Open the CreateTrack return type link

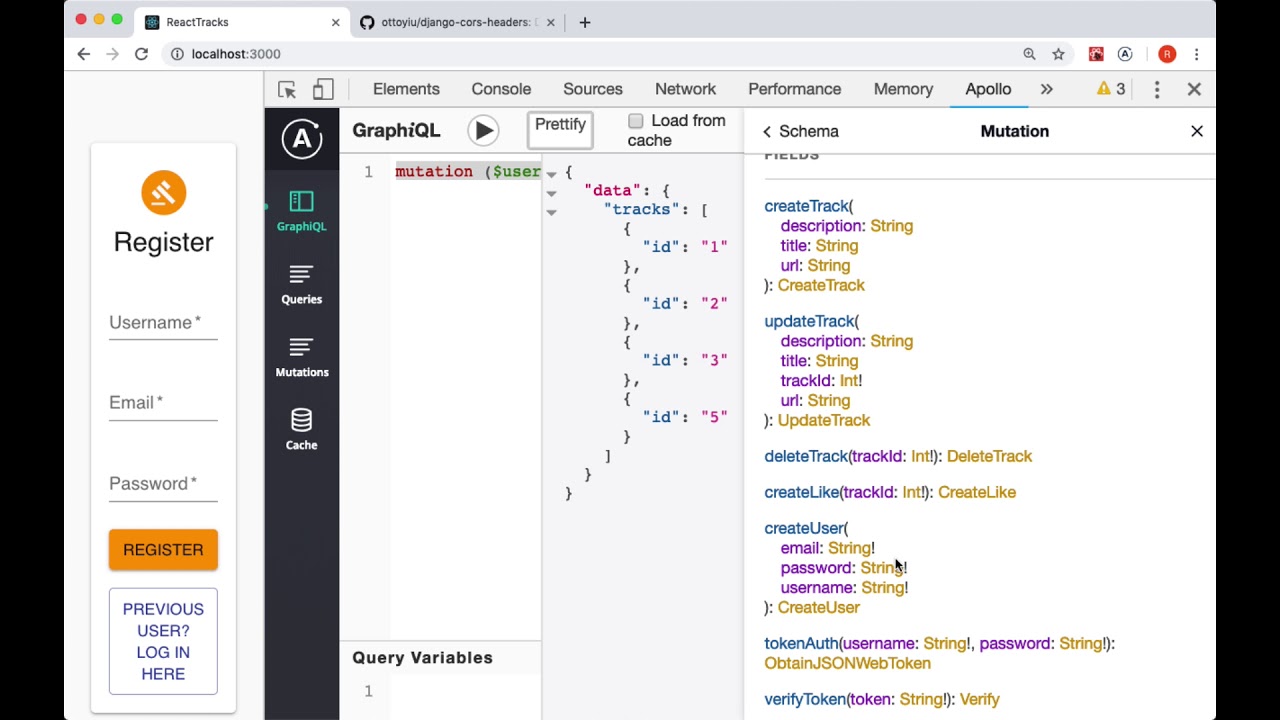coord(821,285)
